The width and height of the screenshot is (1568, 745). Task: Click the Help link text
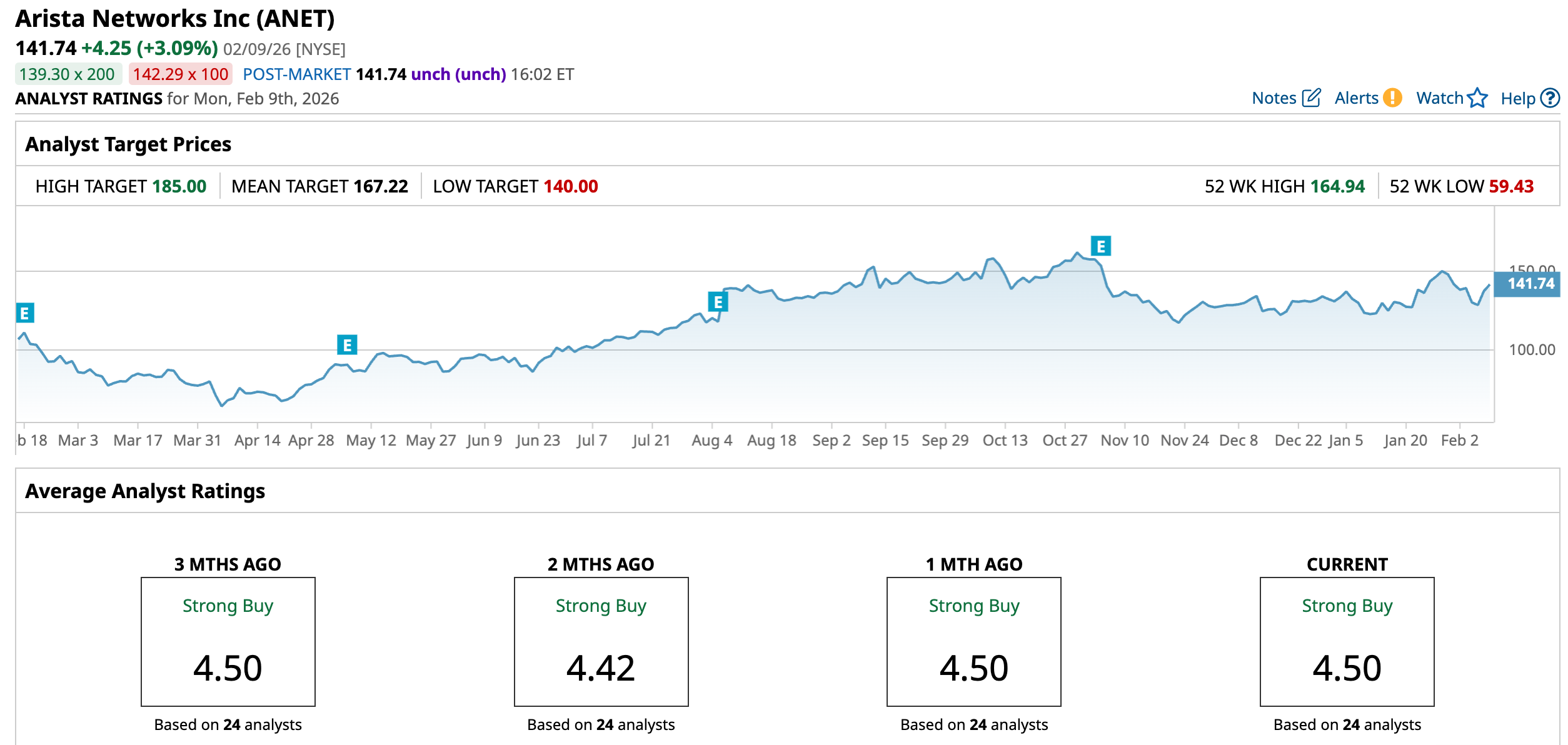(1517, 98)
